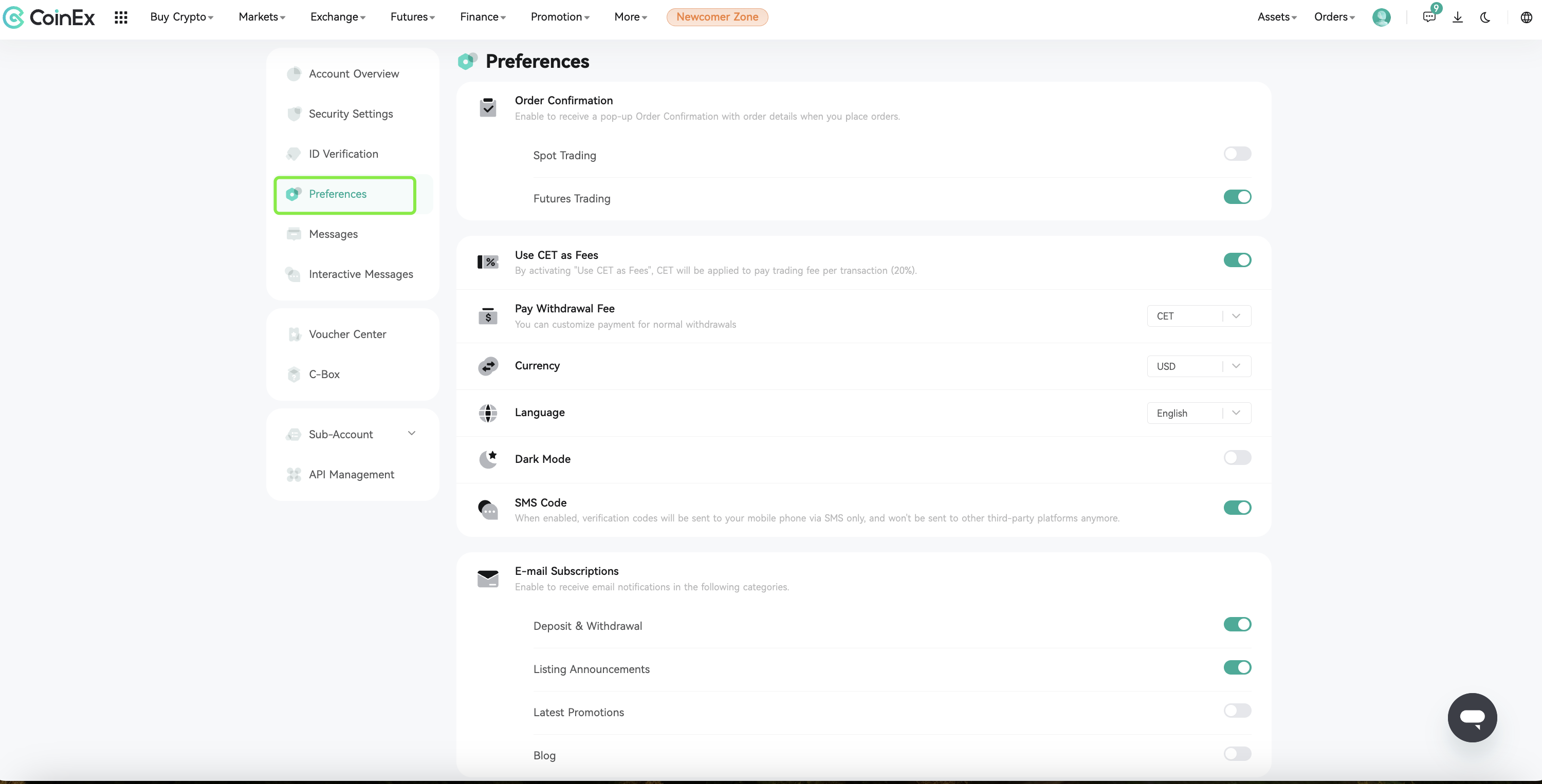Click the download app icon

pos(1458,17)
